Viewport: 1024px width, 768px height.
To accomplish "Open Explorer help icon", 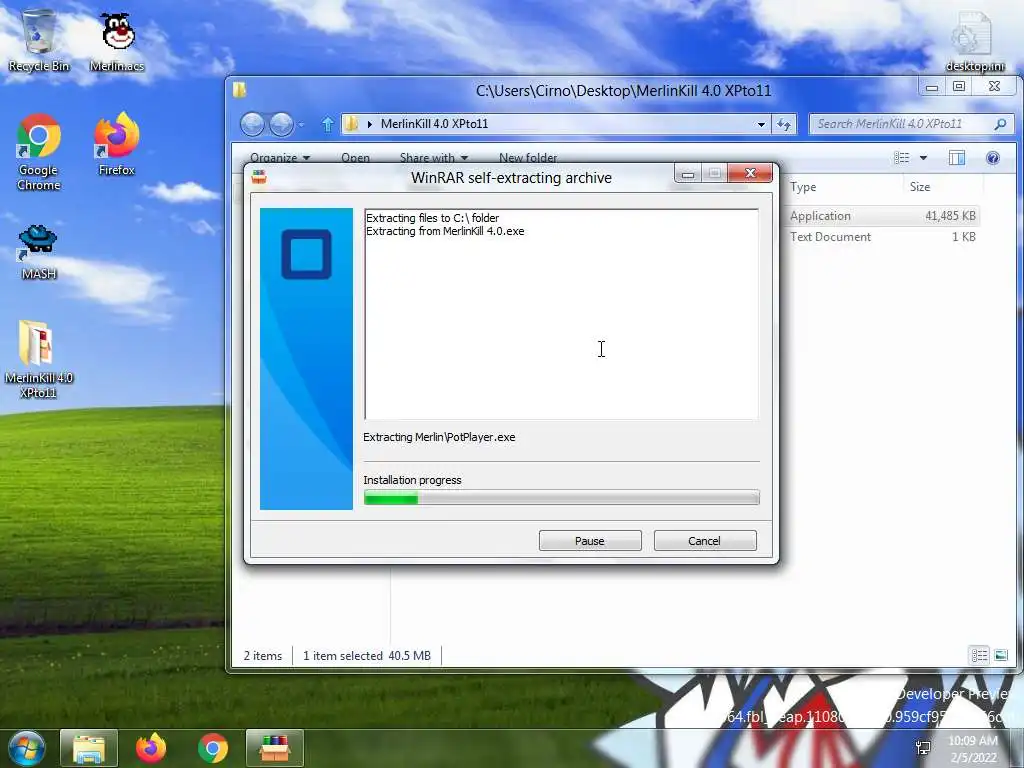I will 993,157.
